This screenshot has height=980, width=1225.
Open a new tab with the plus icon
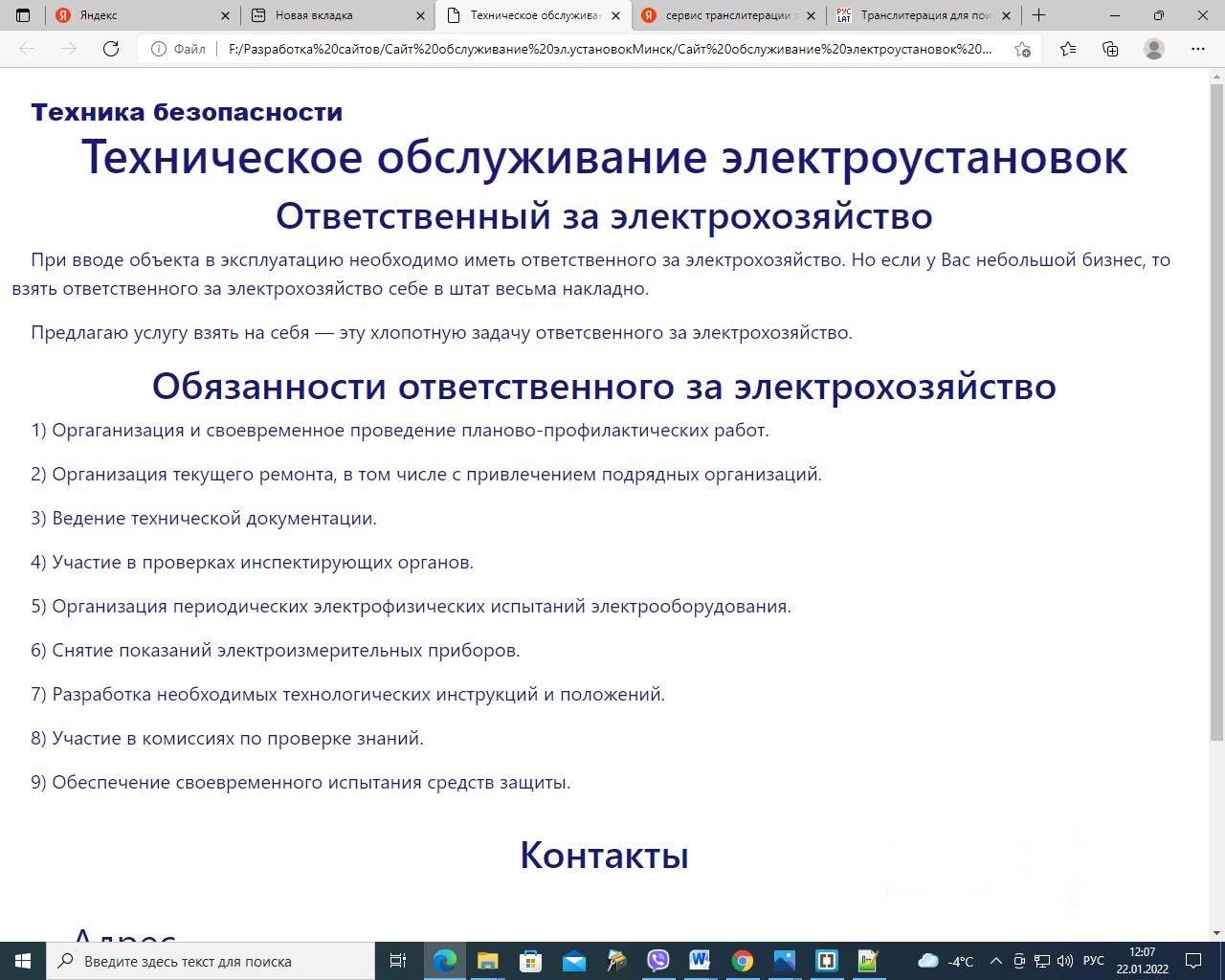point(1038,15)
